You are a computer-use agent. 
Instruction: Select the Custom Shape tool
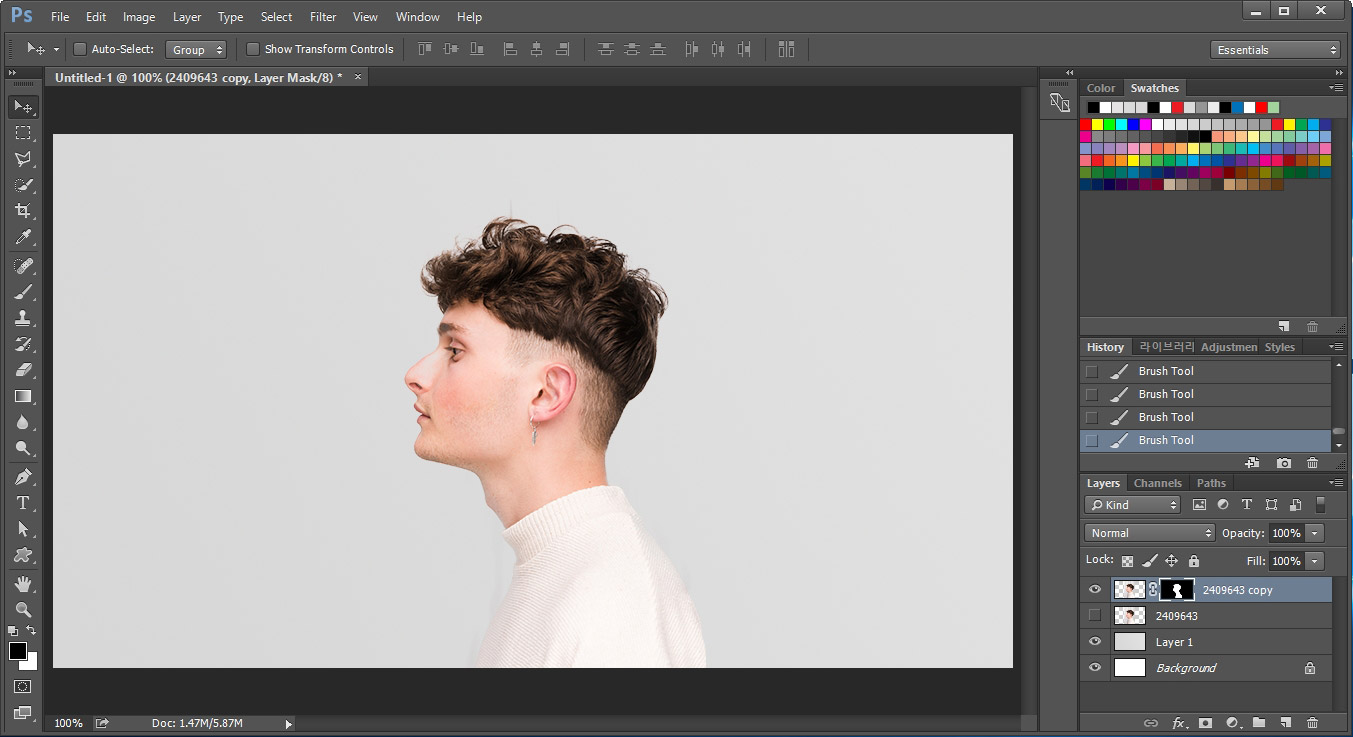coord(23,555)
